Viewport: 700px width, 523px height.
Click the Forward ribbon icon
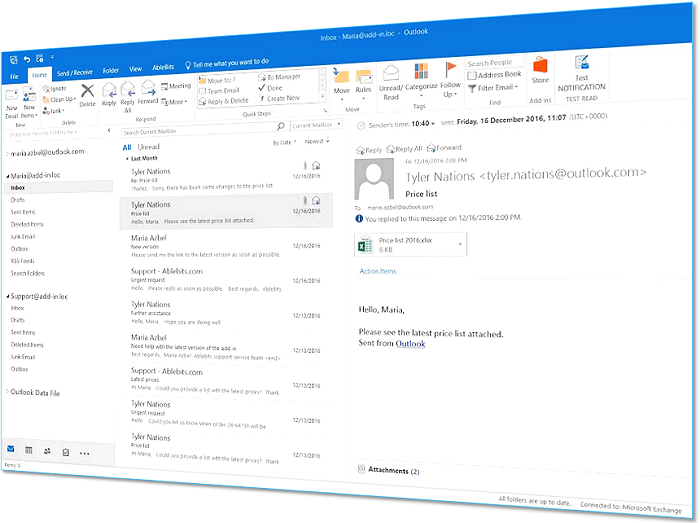click(148, 88)
